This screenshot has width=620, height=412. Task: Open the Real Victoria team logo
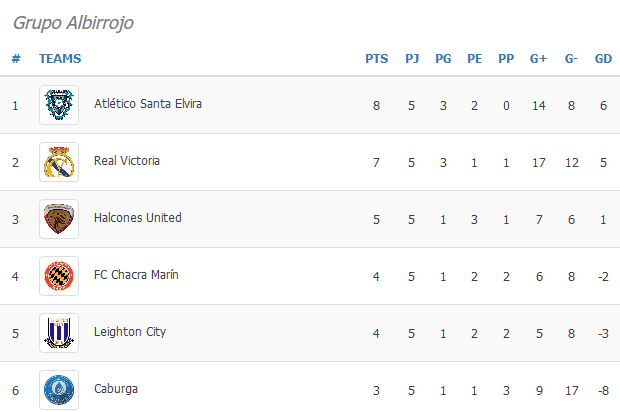[x=59, y=162]
